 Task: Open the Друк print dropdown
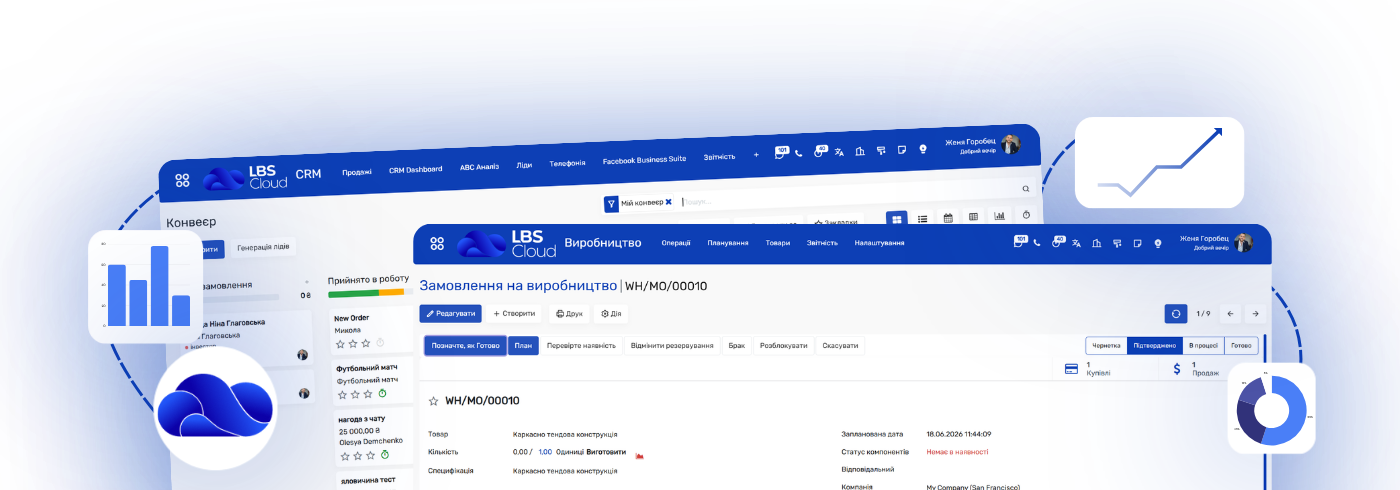[x=569, y=314]
